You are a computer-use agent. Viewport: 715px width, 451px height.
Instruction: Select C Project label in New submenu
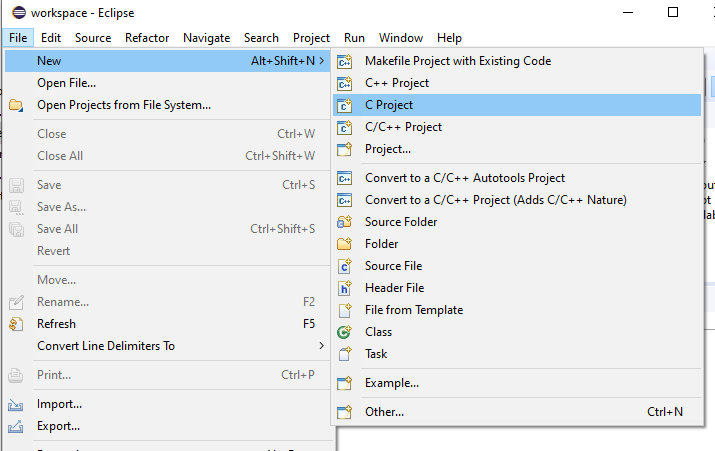click(x=389, y=105)
